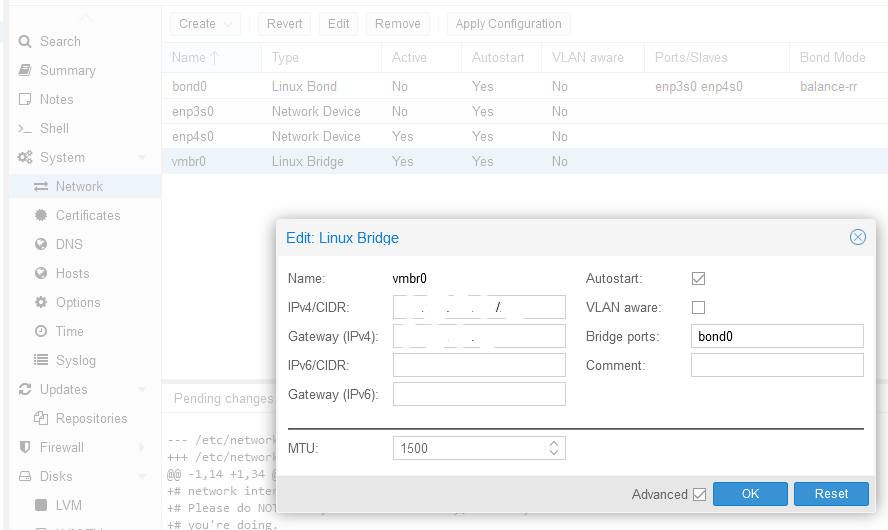Focus the IPv6/CIDR input field
Viewport: 888px width, 530px height.
(479, 365)
